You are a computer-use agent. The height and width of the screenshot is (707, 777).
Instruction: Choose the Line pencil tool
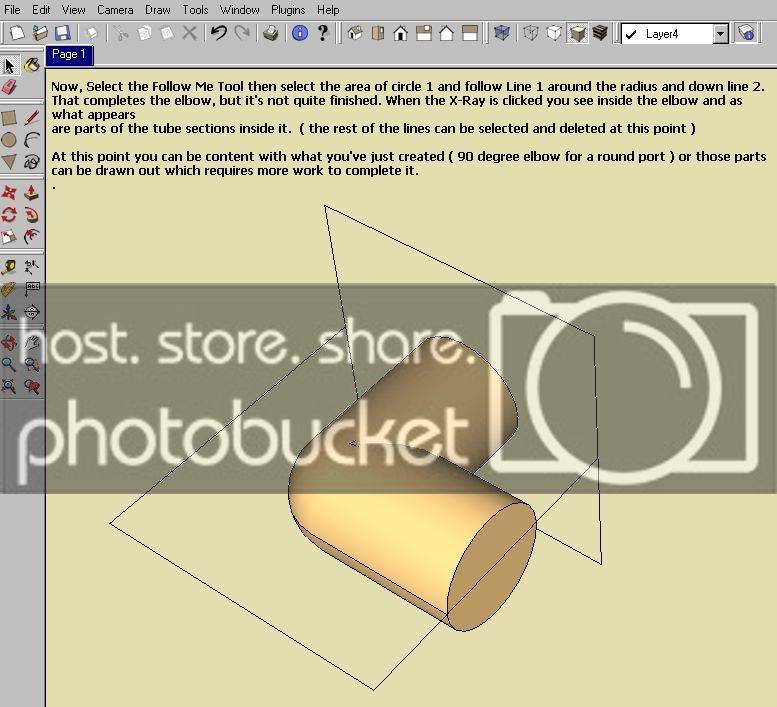click(x=32, y=118)
